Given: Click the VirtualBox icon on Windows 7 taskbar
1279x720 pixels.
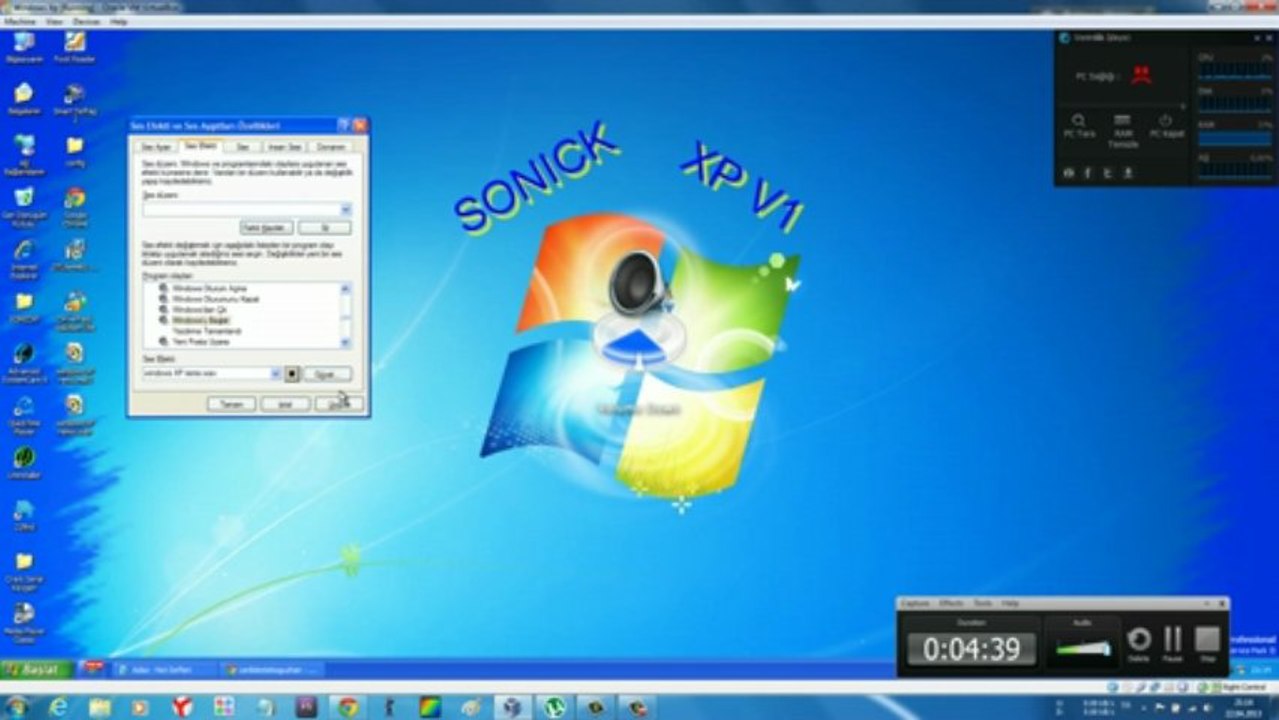Looking at the screenshot, I should tap(513, 707).
